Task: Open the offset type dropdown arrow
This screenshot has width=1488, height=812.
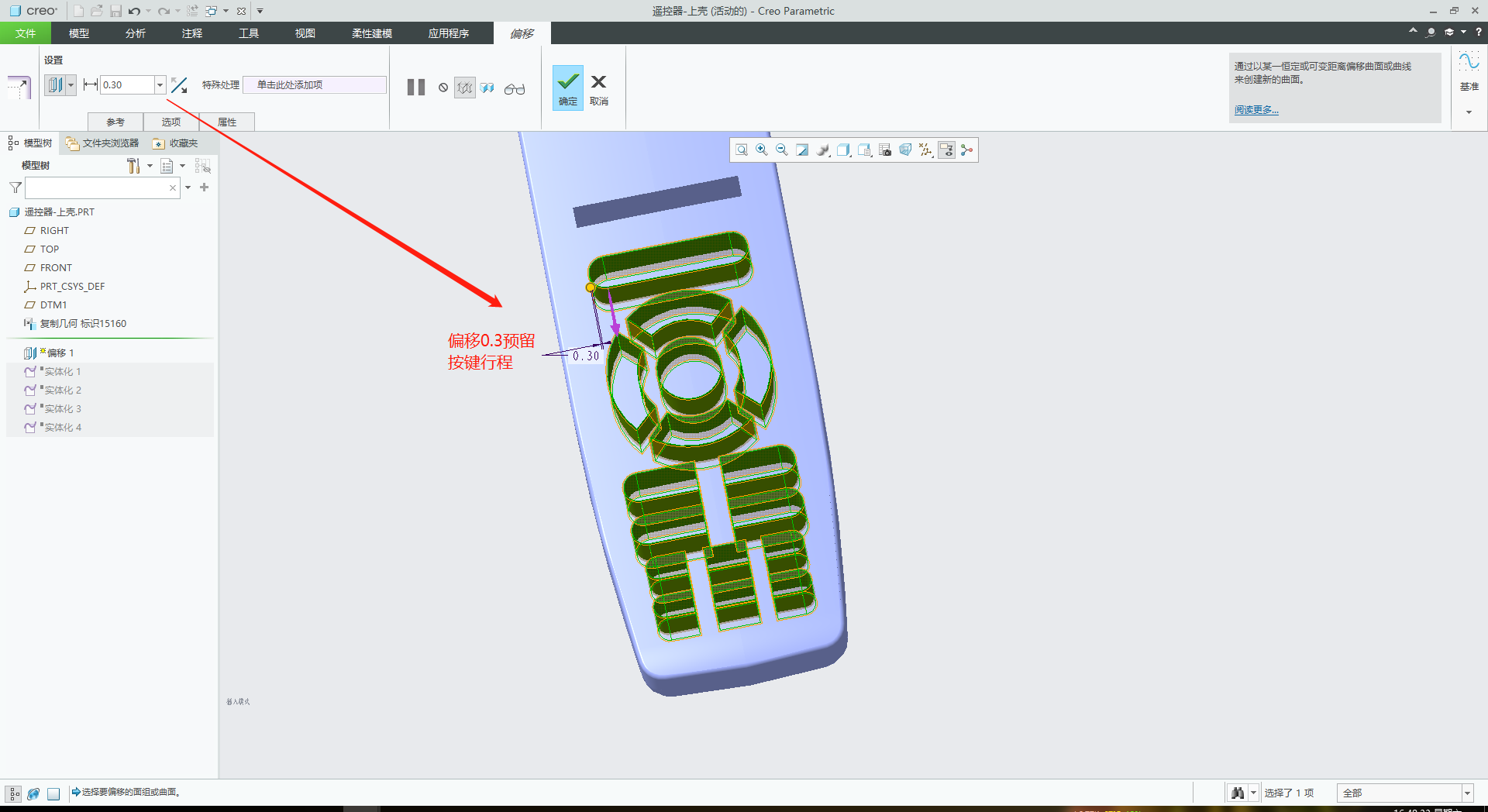Action: [x=71, y=85]
